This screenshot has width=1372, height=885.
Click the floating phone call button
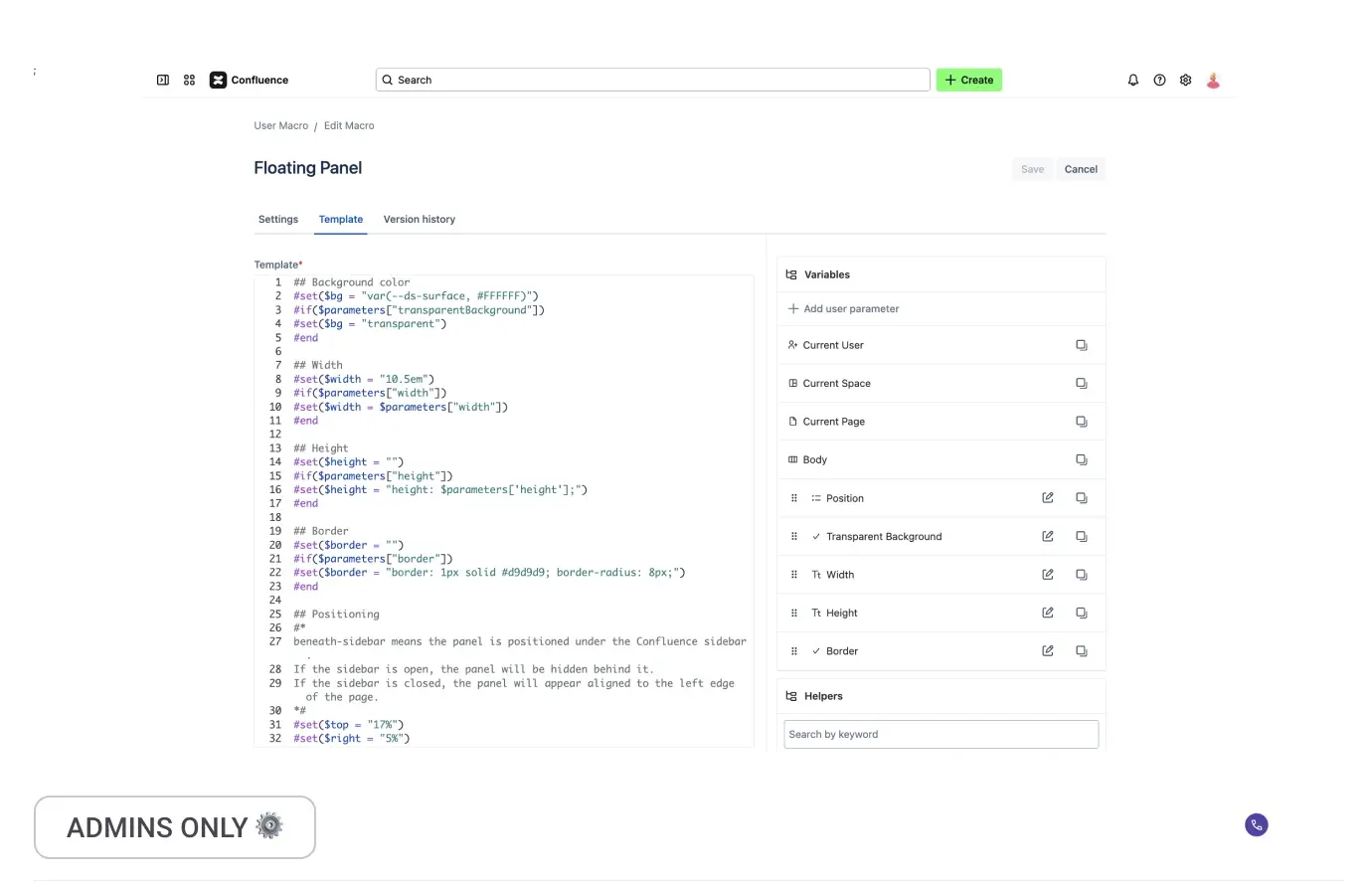click(x=1257, y=824)
